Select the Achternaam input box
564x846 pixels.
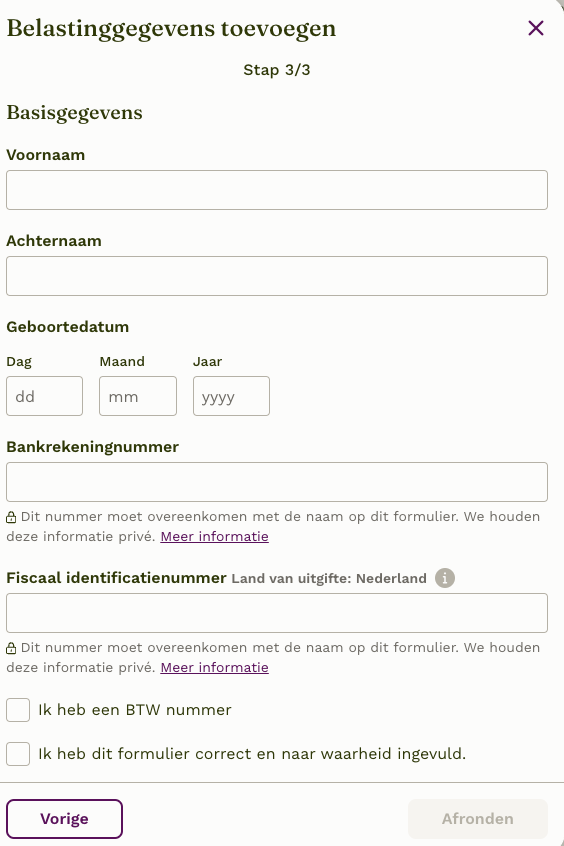tap(277, 276)
